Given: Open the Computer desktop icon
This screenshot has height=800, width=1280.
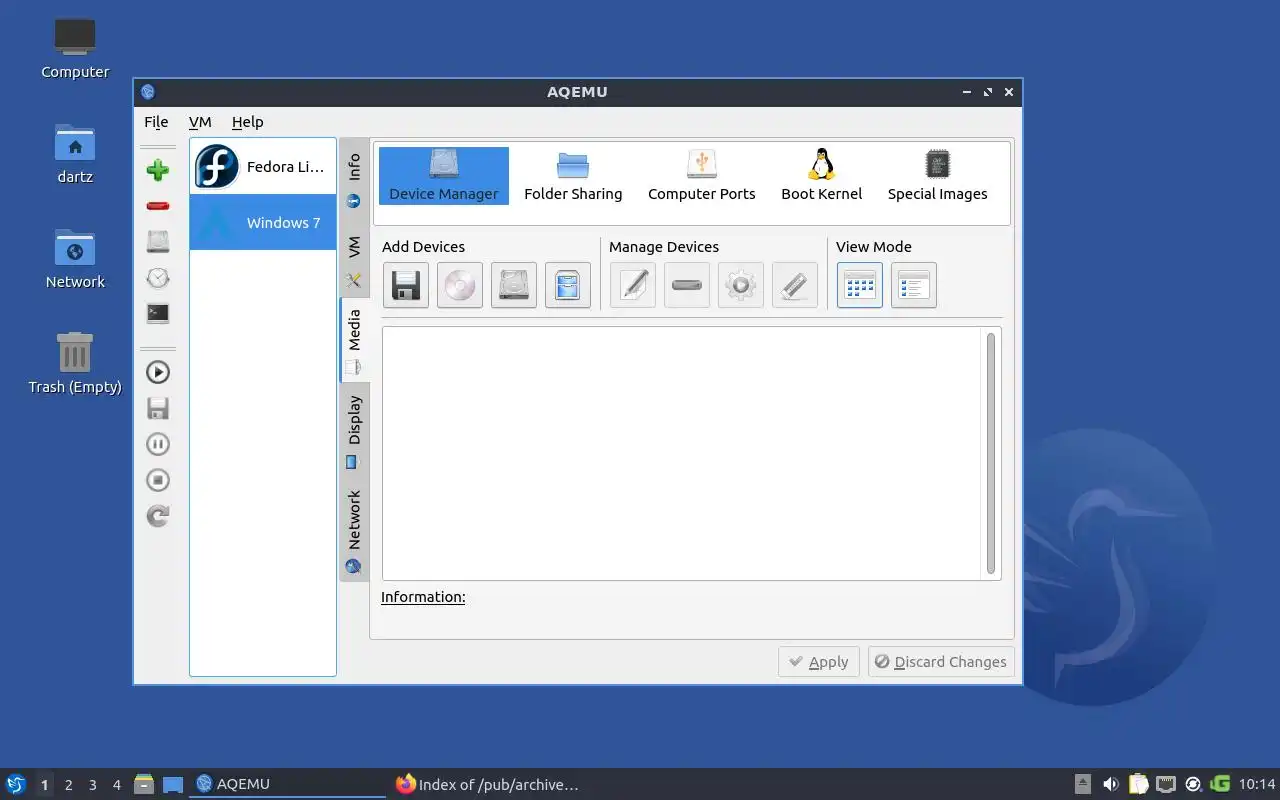Looking at the screenshot, I should [x=75, y=48].
